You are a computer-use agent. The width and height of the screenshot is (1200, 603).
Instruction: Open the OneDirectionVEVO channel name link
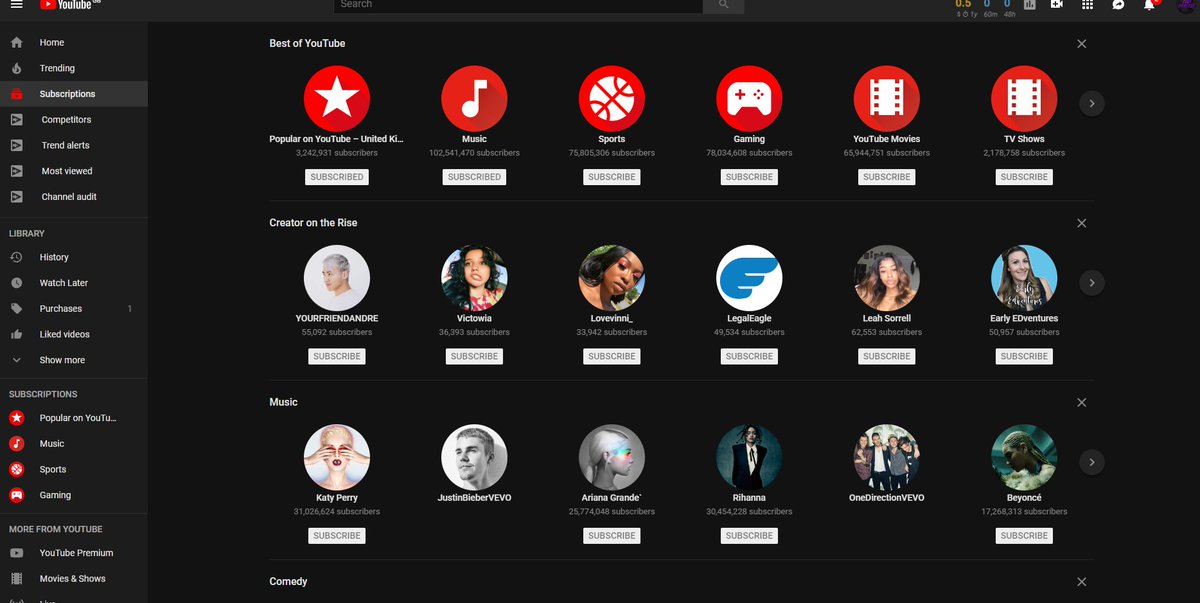[x=887, y=498]
